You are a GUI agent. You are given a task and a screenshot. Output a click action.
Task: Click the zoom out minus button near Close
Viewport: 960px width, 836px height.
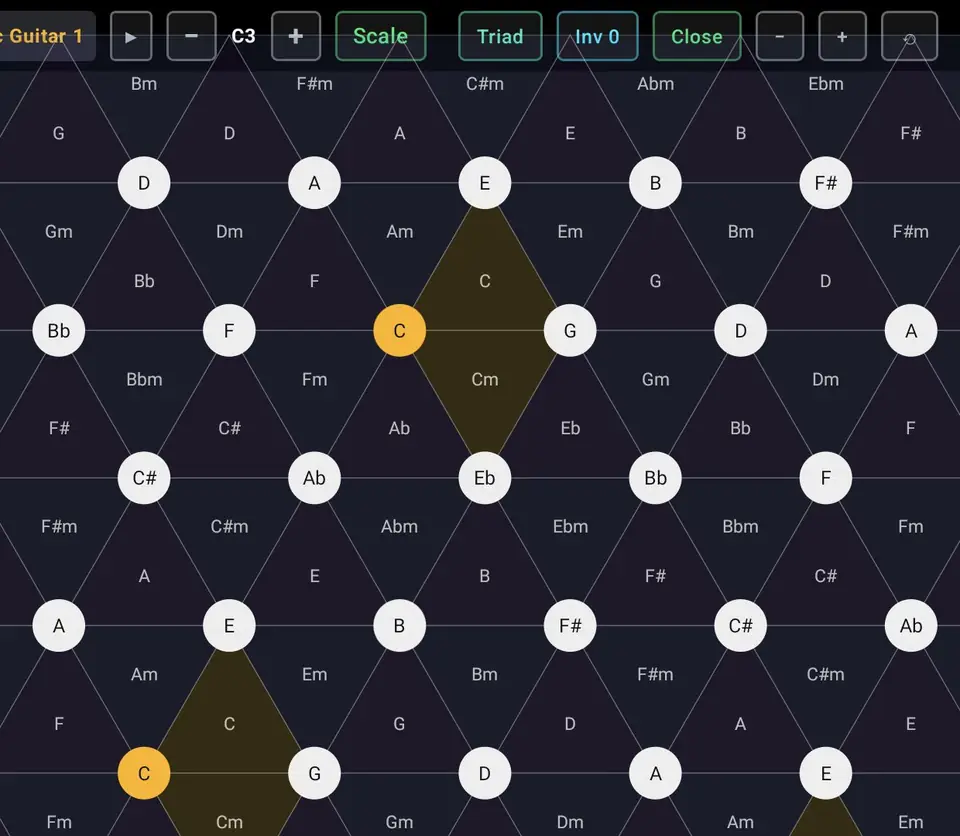point(779,36)
